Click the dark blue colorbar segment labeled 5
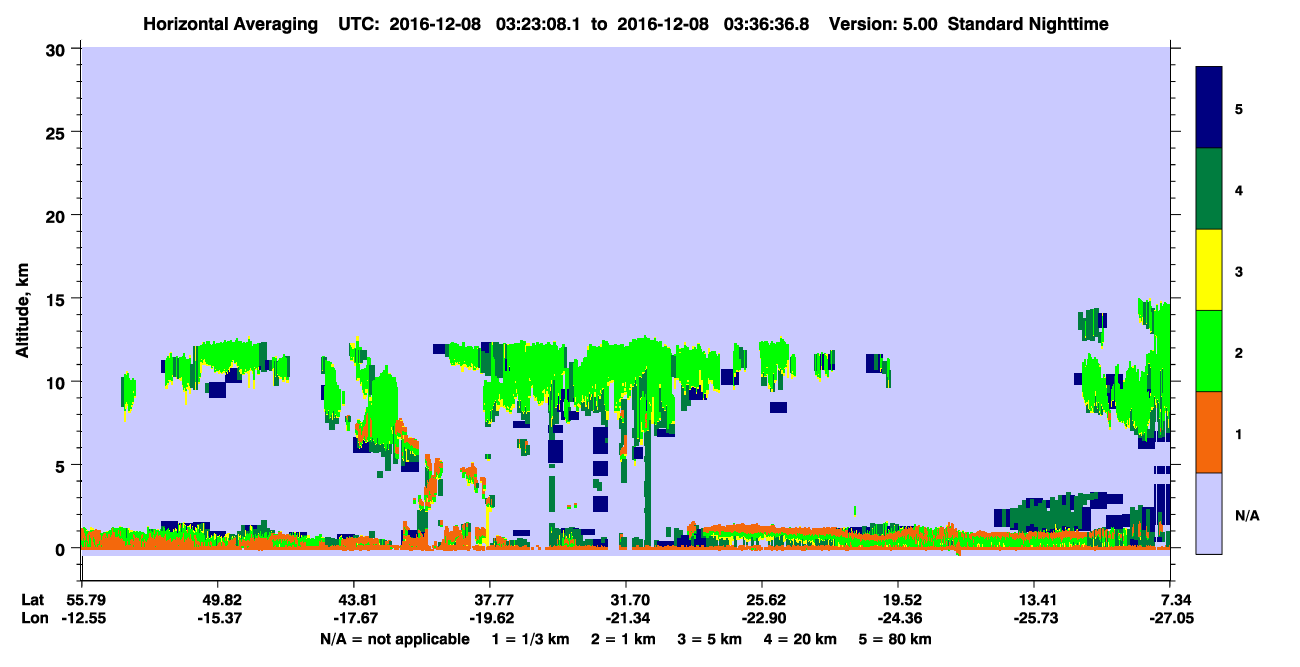The width and height of the screenshot is (1300, 667). coord(1209,108)
